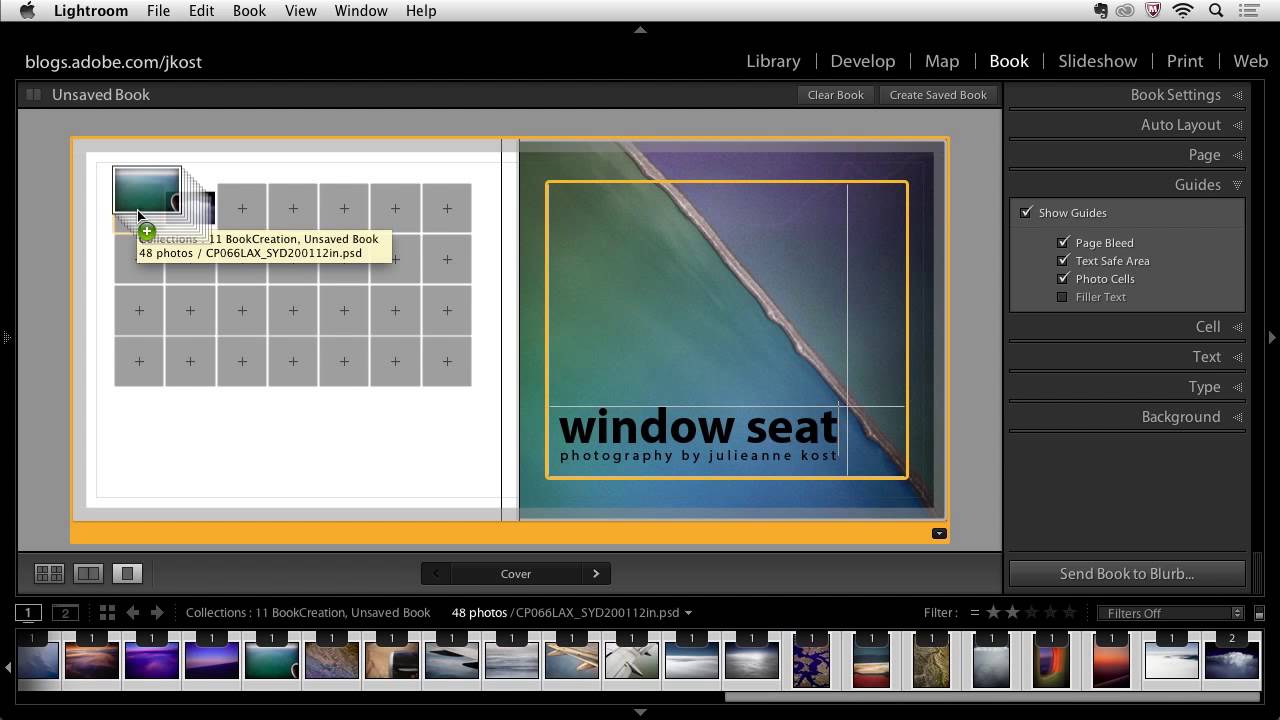This screenshot has height=720, width=1280.
Task: Switch to the Web module
Action: click(x=1250, y=61)
